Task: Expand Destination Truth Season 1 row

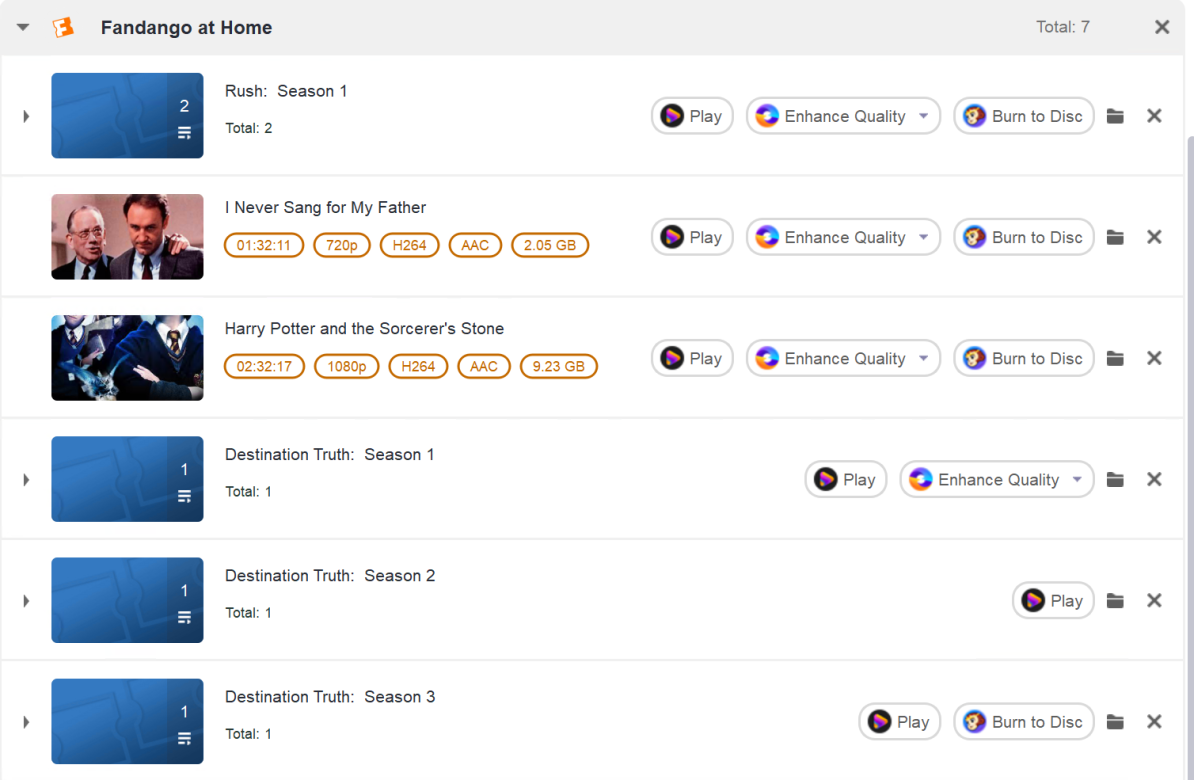Action: point(26,479)
